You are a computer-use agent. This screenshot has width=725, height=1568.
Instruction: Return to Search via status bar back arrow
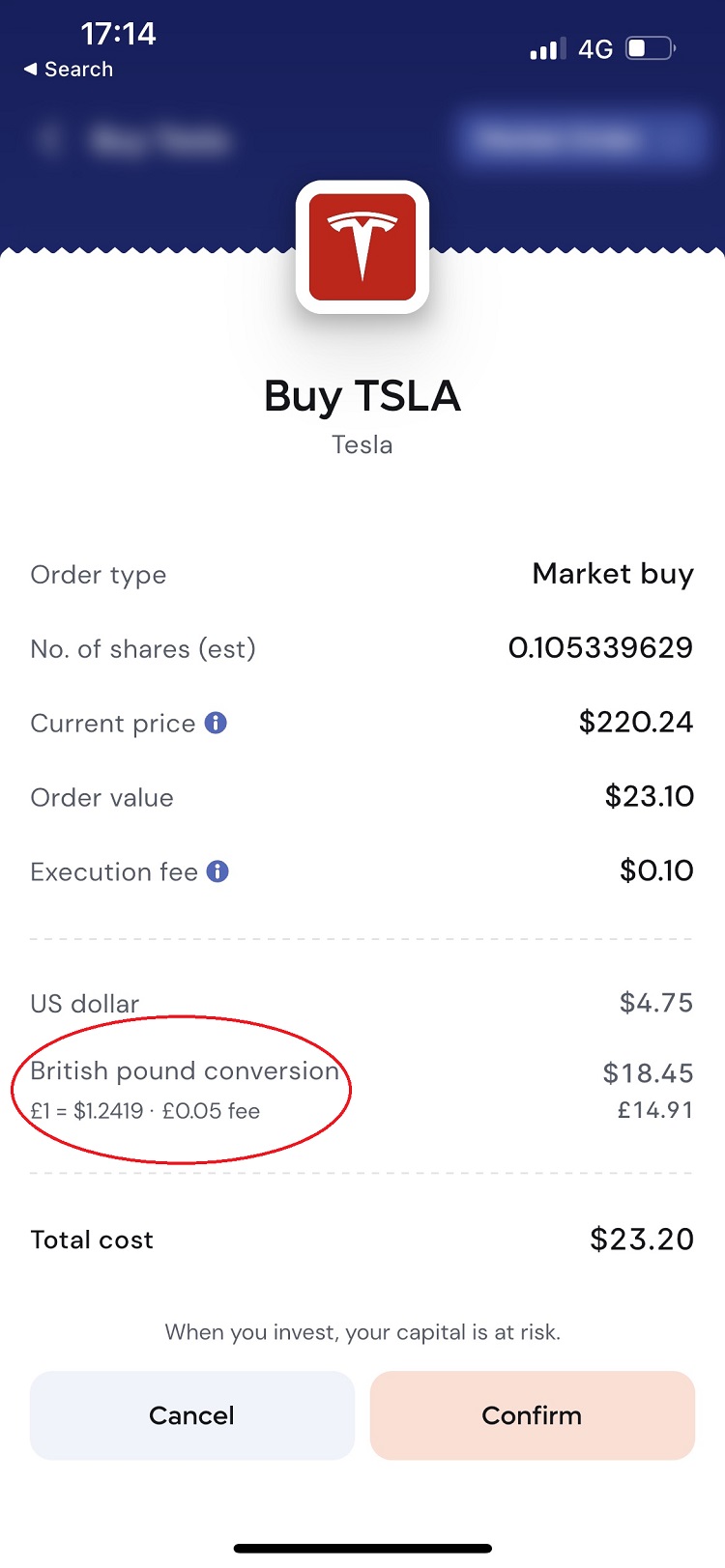point(68,70)
